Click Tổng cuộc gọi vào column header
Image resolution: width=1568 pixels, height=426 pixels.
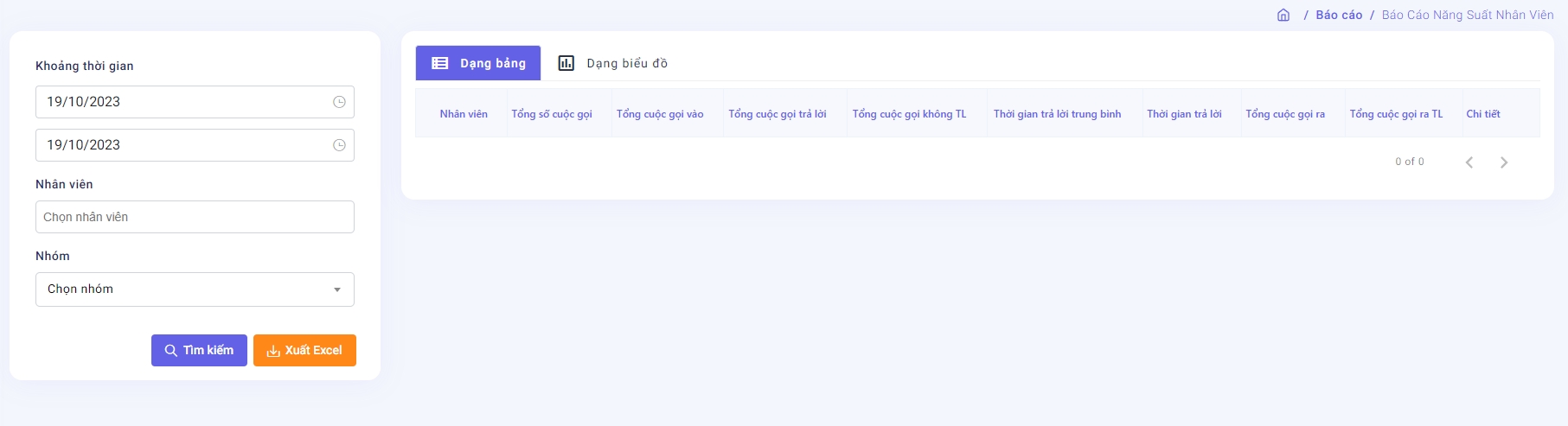(x=660, y=114)
